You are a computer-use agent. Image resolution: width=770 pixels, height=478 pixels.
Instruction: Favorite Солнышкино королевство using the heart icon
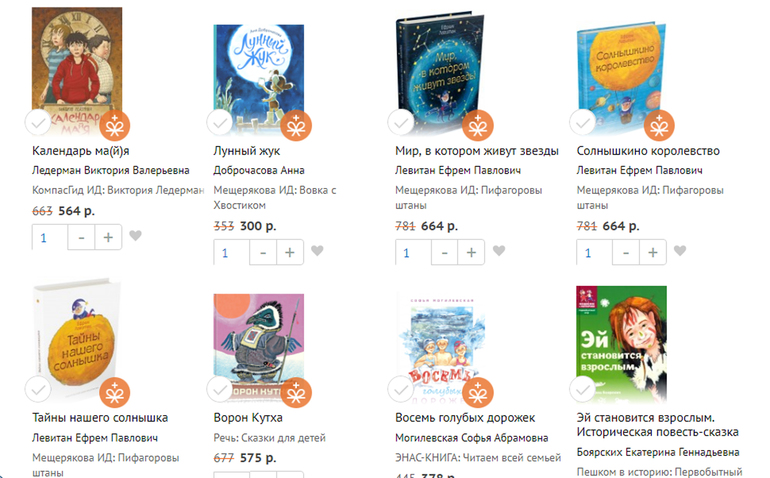coord(680,251)
